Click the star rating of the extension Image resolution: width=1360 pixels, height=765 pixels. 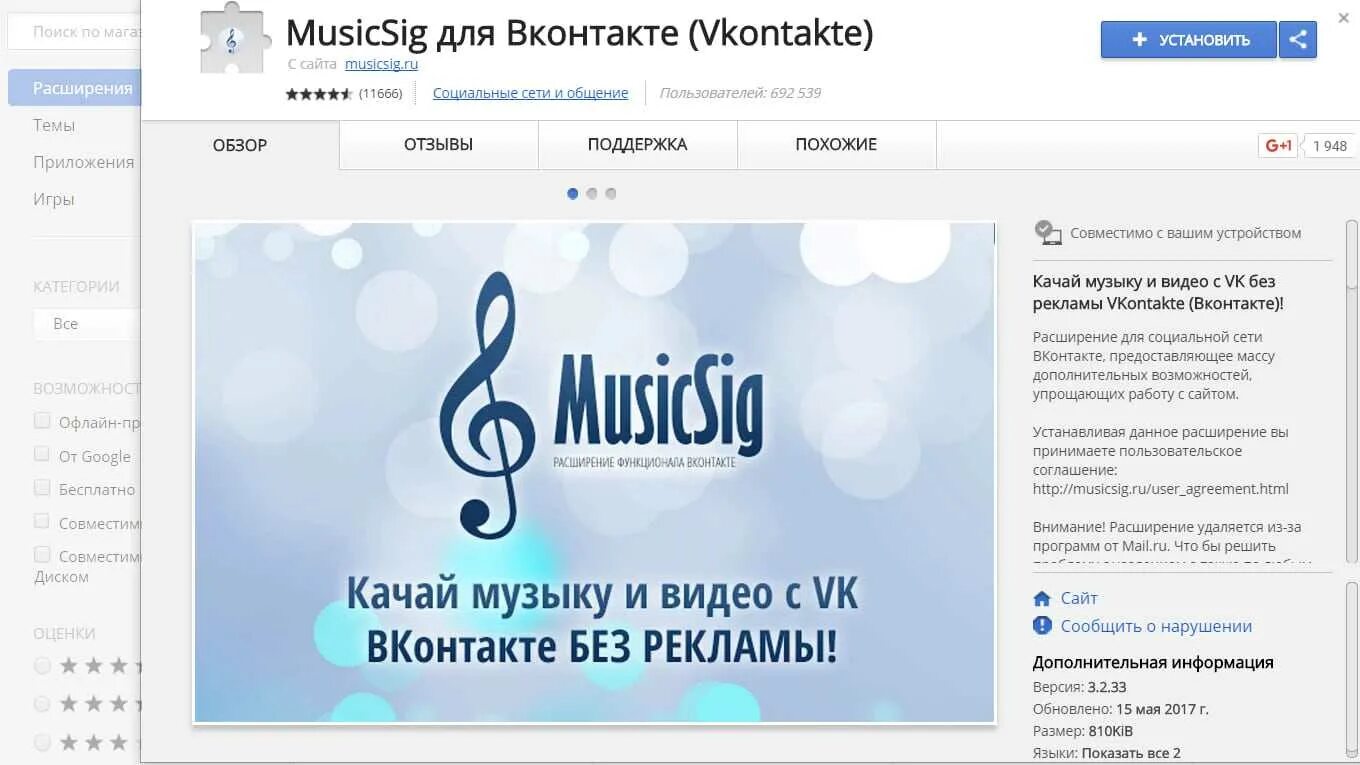319,93
